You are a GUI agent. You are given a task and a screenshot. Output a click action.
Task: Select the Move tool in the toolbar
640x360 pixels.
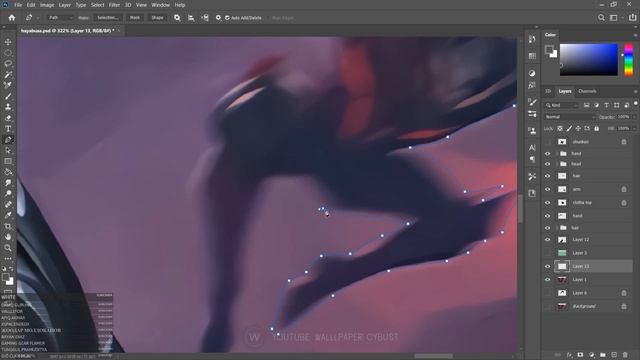(8, 42)
